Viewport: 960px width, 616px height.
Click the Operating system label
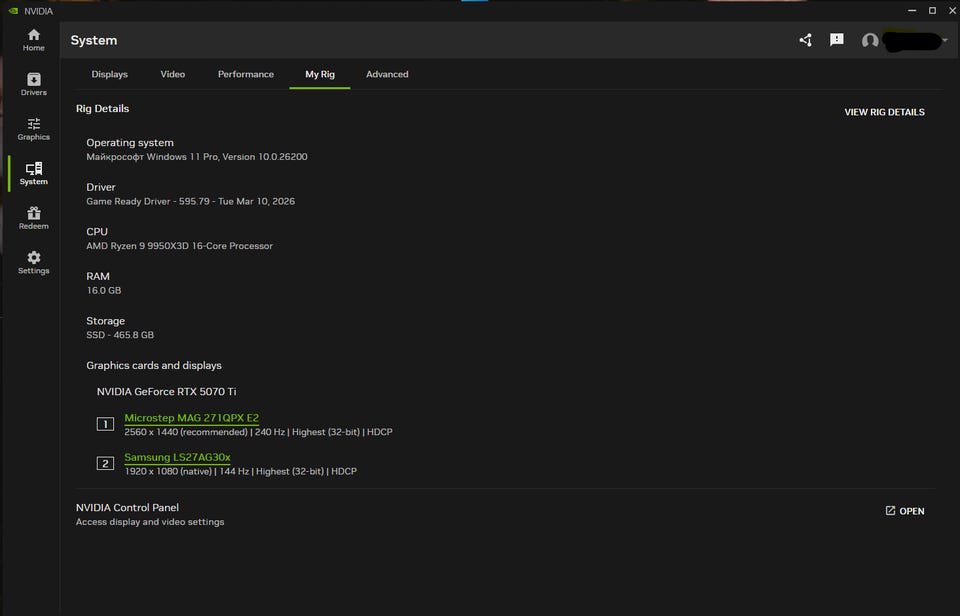(130, 143)
